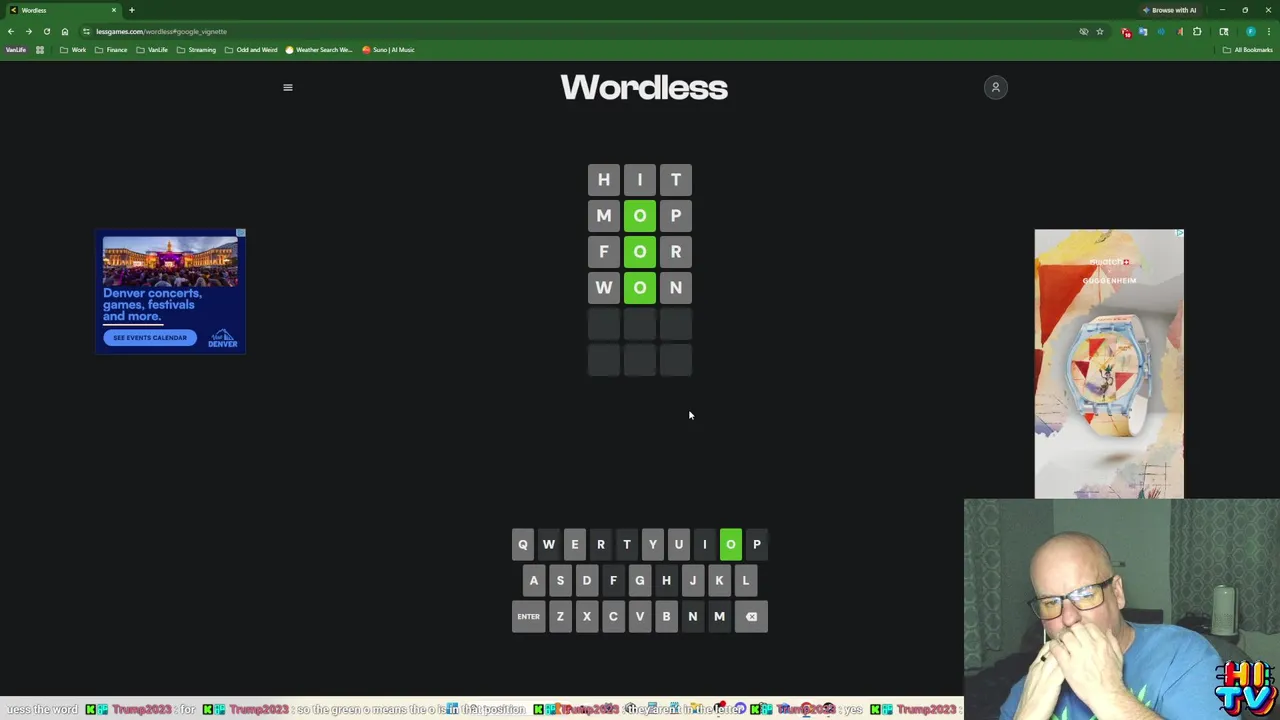The image size is (1280, 720).
Task: Click the Wordless game title logo
Action: (644, 87)
